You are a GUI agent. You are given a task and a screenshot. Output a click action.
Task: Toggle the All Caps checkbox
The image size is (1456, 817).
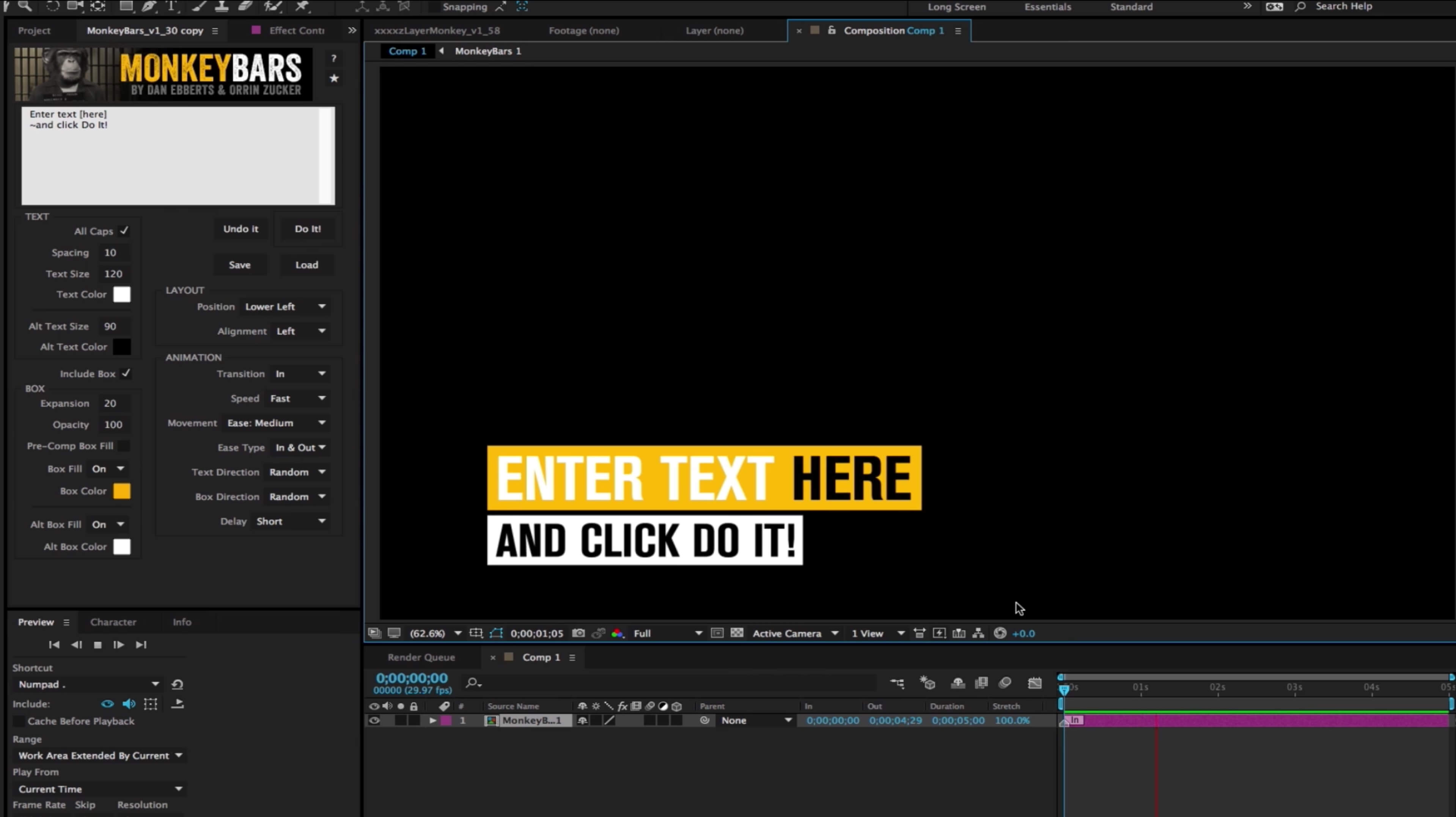point(124,231)
